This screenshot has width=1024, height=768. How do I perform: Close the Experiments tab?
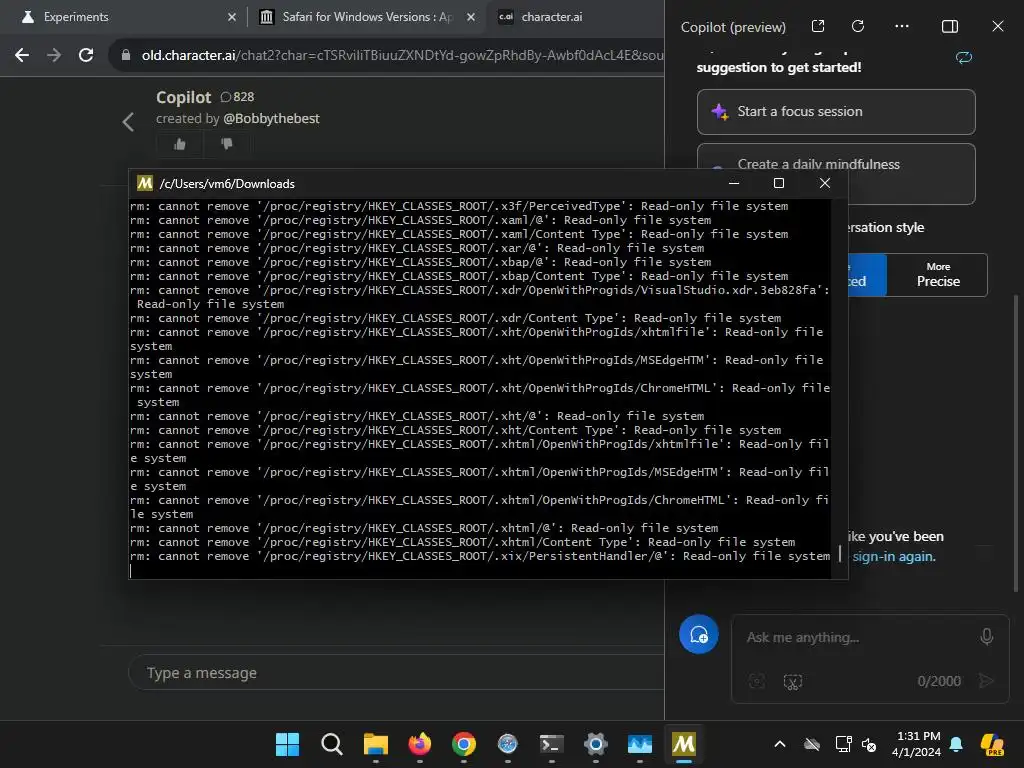(232, 17)
